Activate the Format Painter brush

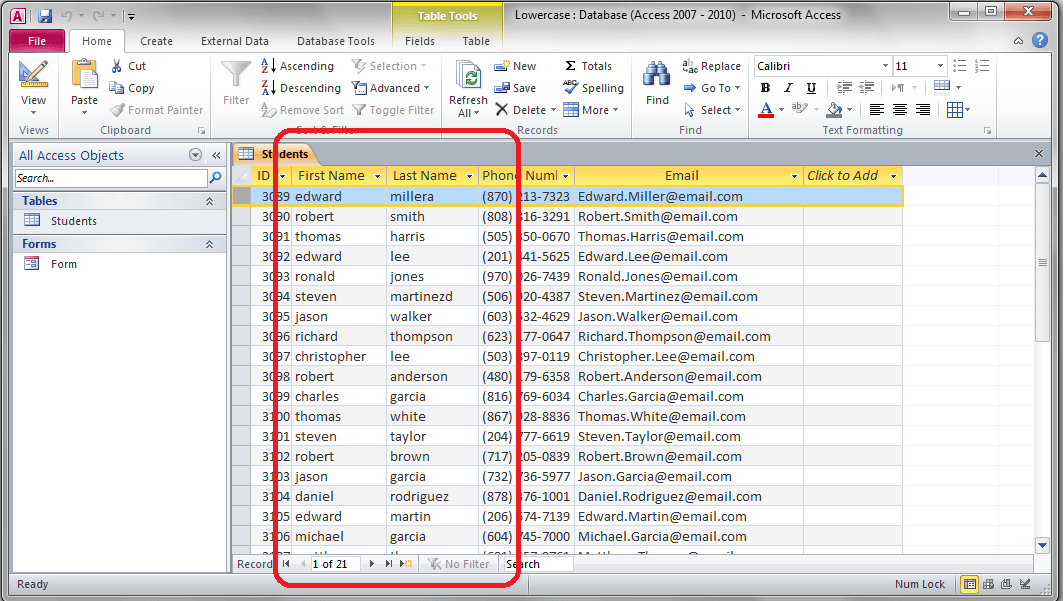coord(156,110)
